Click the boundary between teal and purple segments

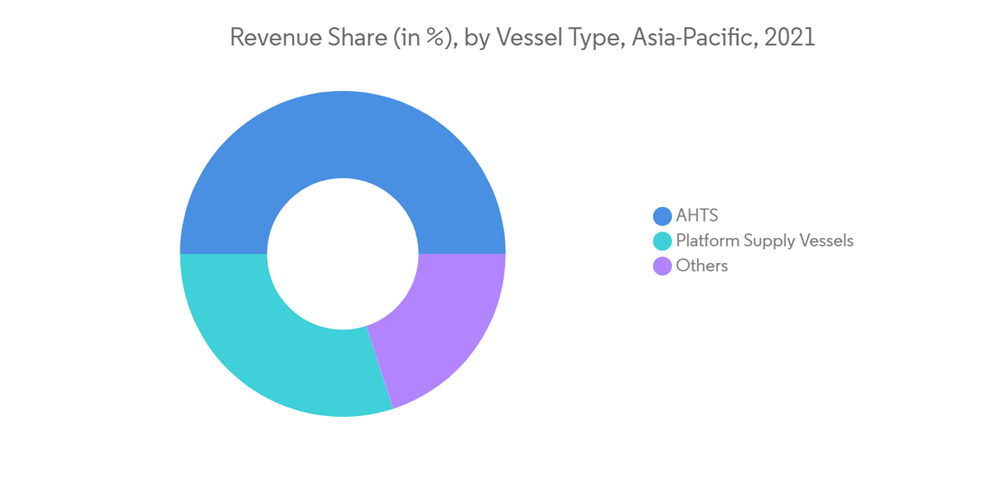(380, 367)
